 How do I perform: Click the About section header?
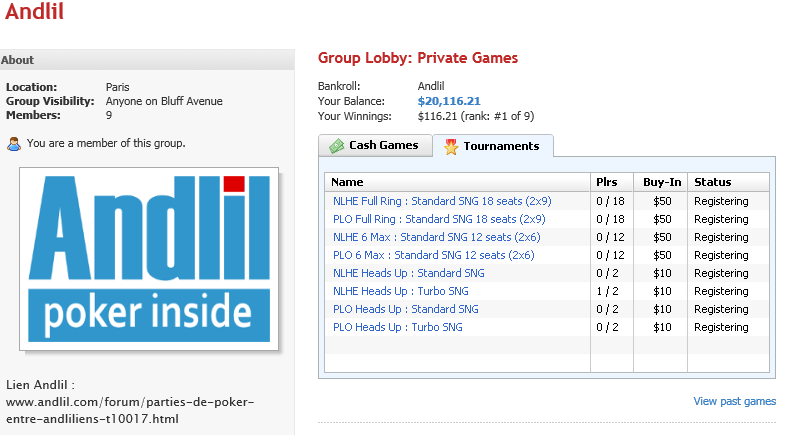[x=147, y=60]
